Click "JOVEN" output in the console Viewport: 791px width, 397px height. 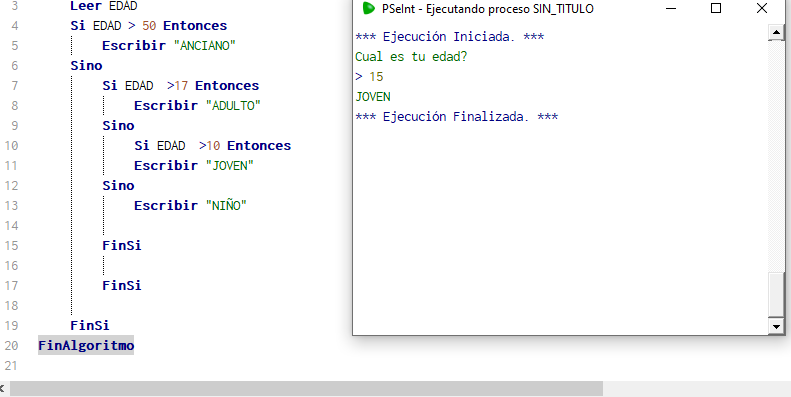(373, 96)
